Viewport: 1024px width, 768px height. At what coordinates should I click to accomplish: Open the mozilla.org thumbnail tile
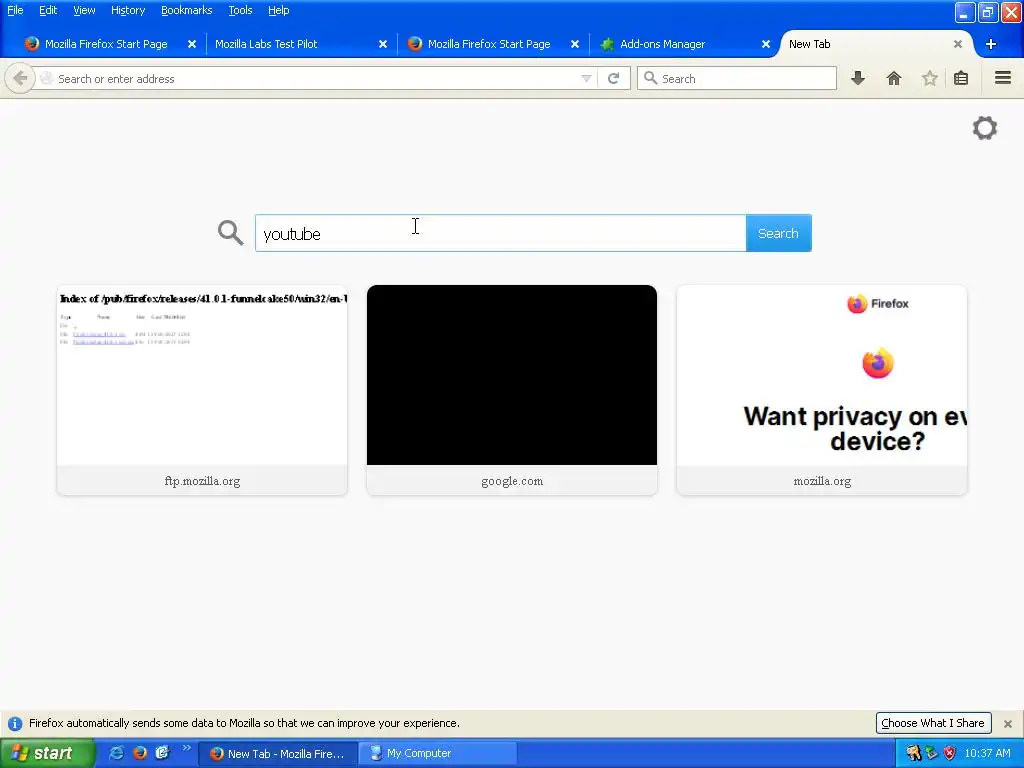point(822,390)
